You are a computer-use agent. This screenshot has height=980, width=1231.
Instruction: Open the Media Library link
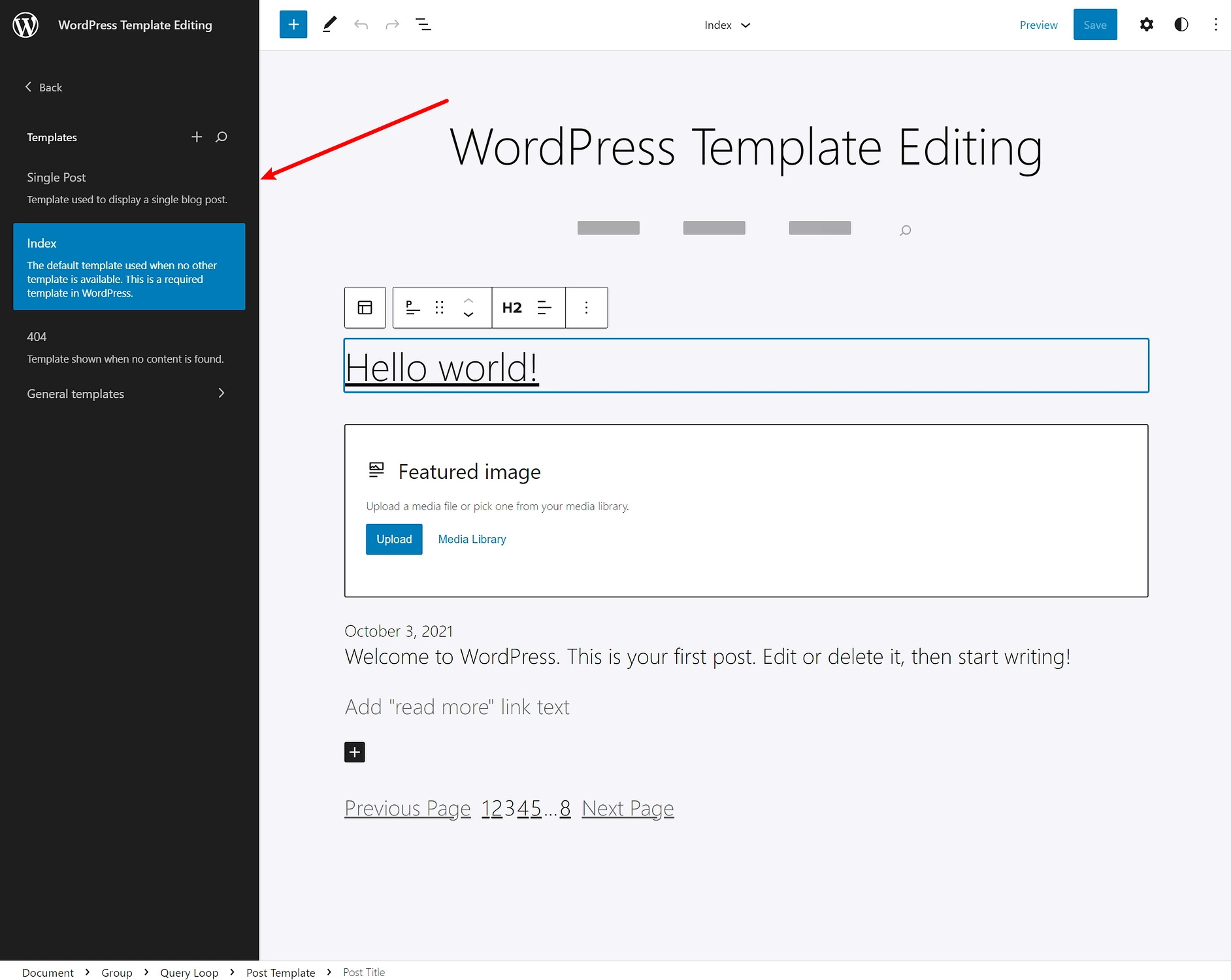tap(472, 539)
